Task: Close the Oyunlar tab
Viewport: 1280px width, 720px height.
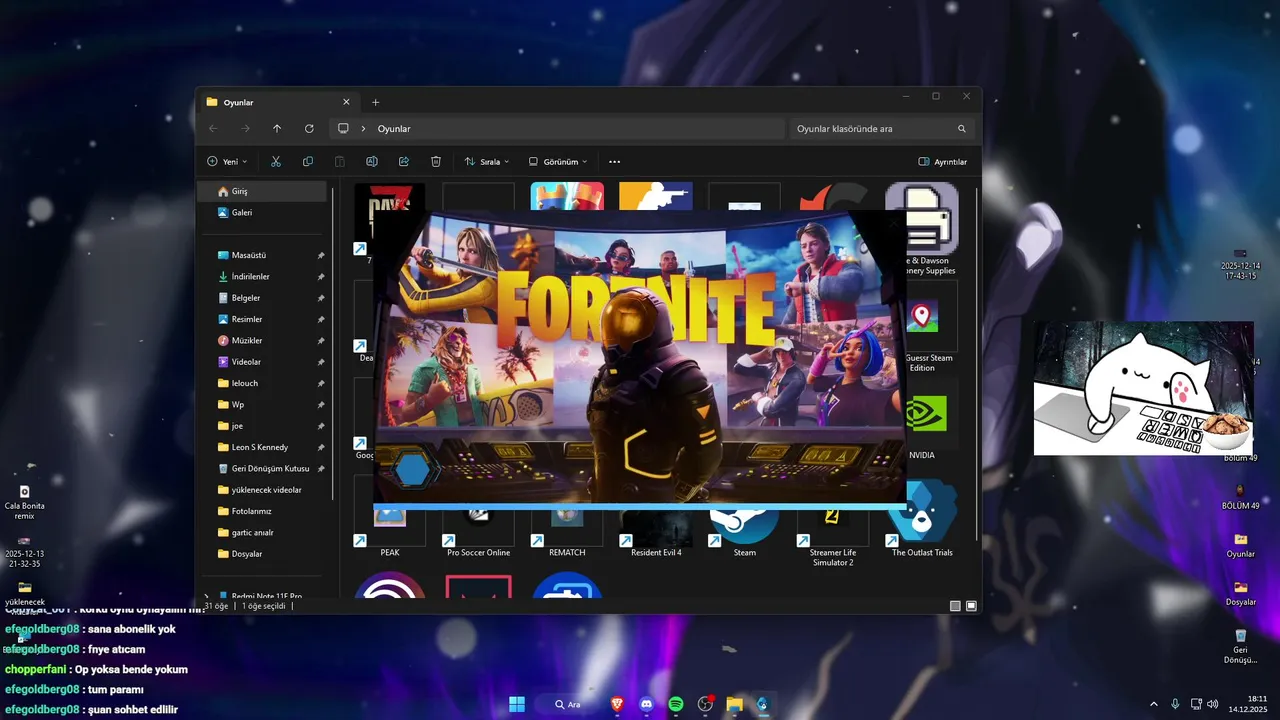Action: [346, 102]
